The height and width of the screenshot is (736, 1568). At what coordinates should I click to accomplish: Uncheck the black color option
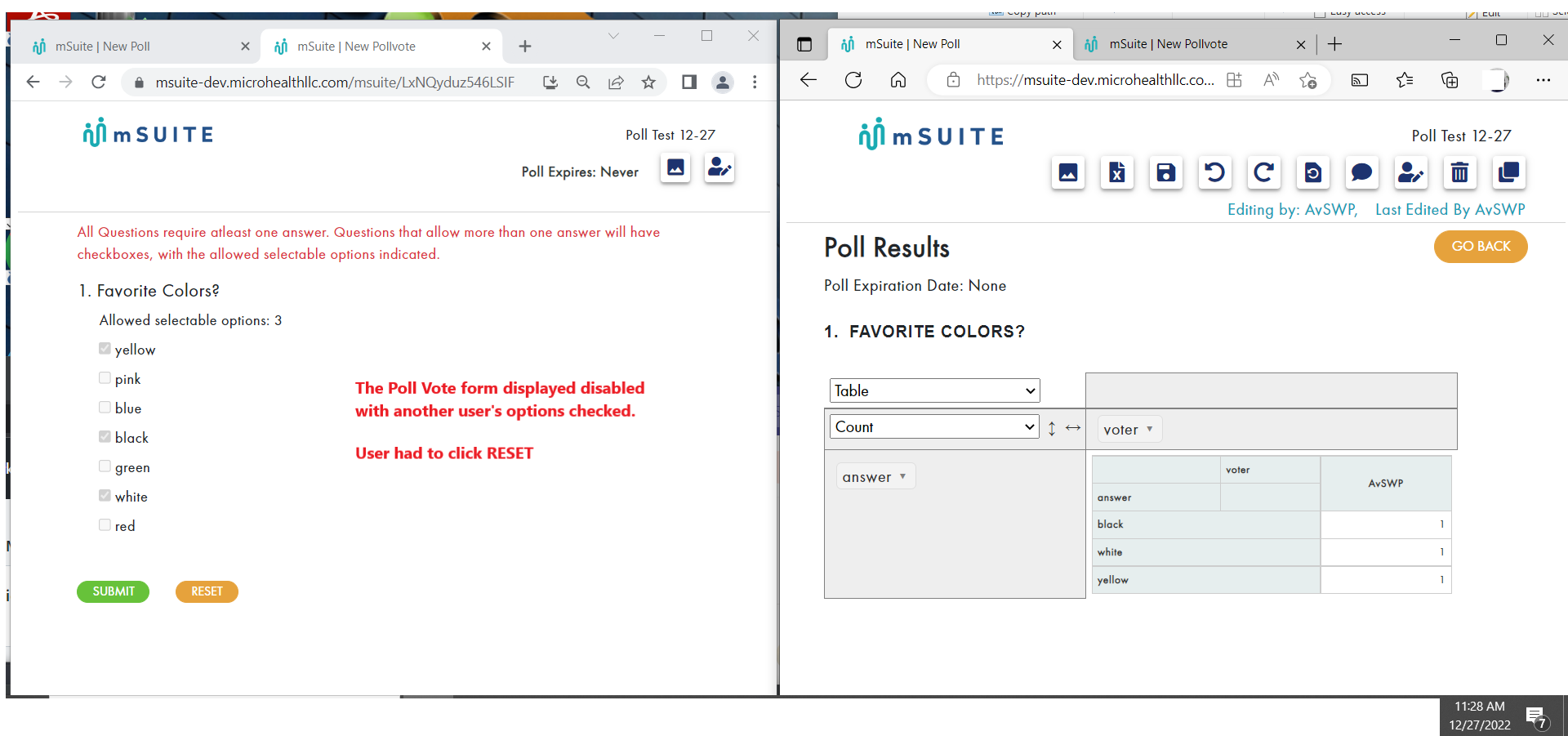click(x=105, y=436)
